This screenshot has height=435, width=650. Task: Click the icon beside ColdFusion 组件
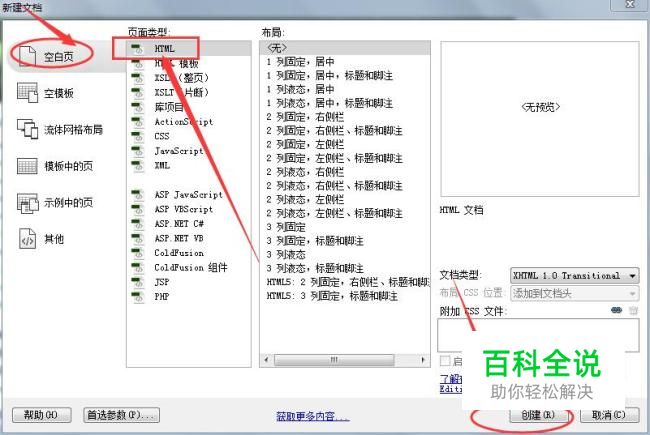point(137,267)
